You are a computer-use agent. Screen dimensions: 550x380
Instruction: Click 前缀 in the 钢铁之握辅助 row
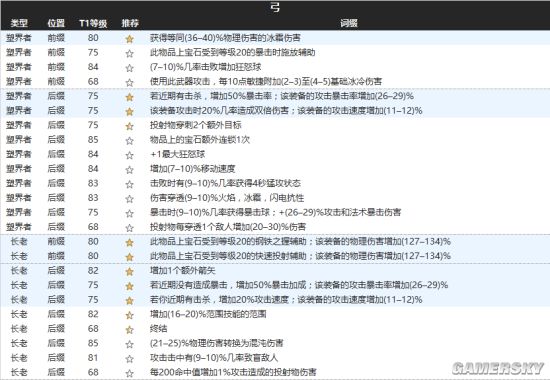56,241
